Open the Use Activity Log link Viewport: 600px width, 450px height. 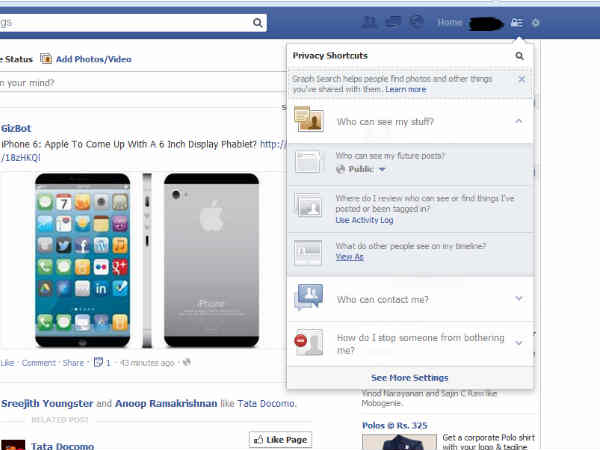[x=364, y=220]
